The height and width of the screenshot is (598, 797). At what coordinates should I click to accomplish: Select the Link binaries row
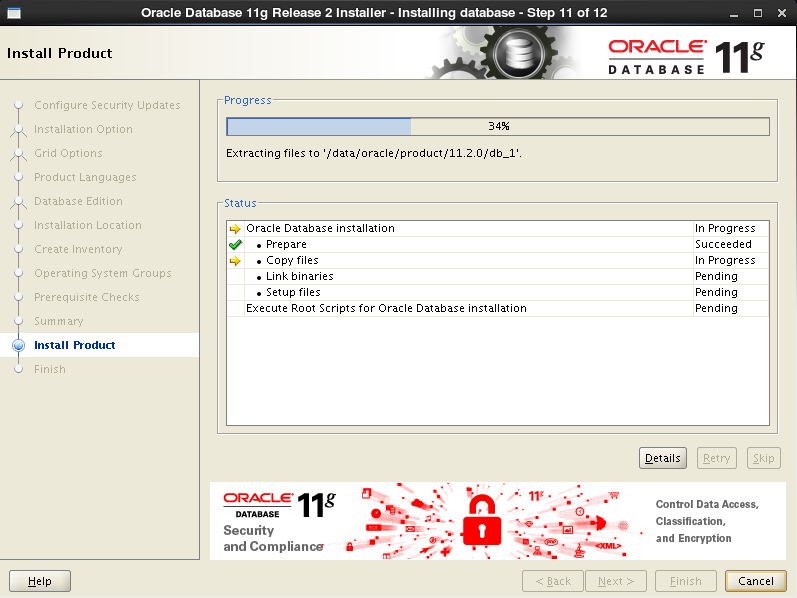[498, 277]
